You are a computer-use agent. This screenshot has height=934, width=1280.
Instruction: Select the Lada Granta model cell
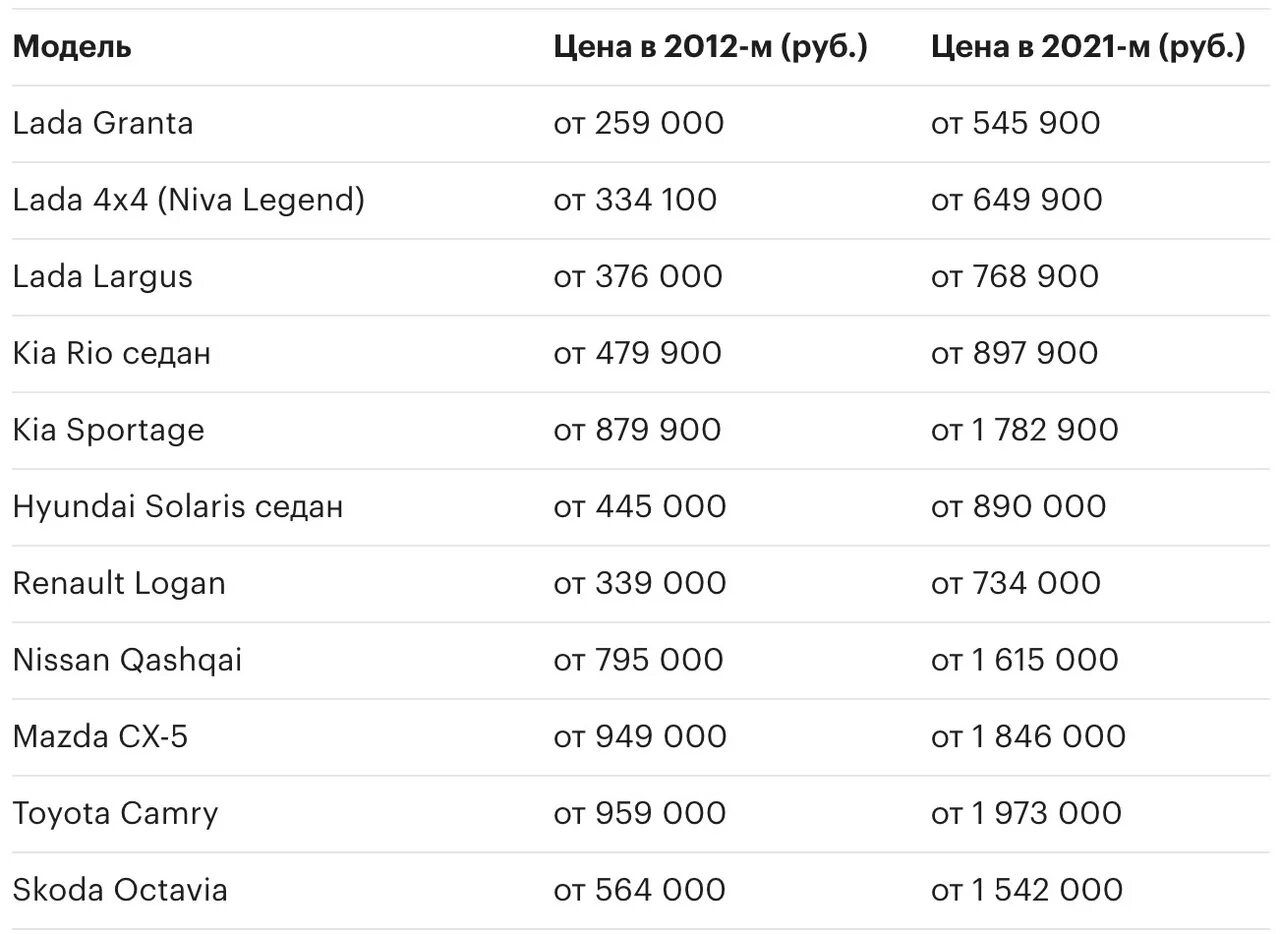pyautogui.click(x=103, y=123)
